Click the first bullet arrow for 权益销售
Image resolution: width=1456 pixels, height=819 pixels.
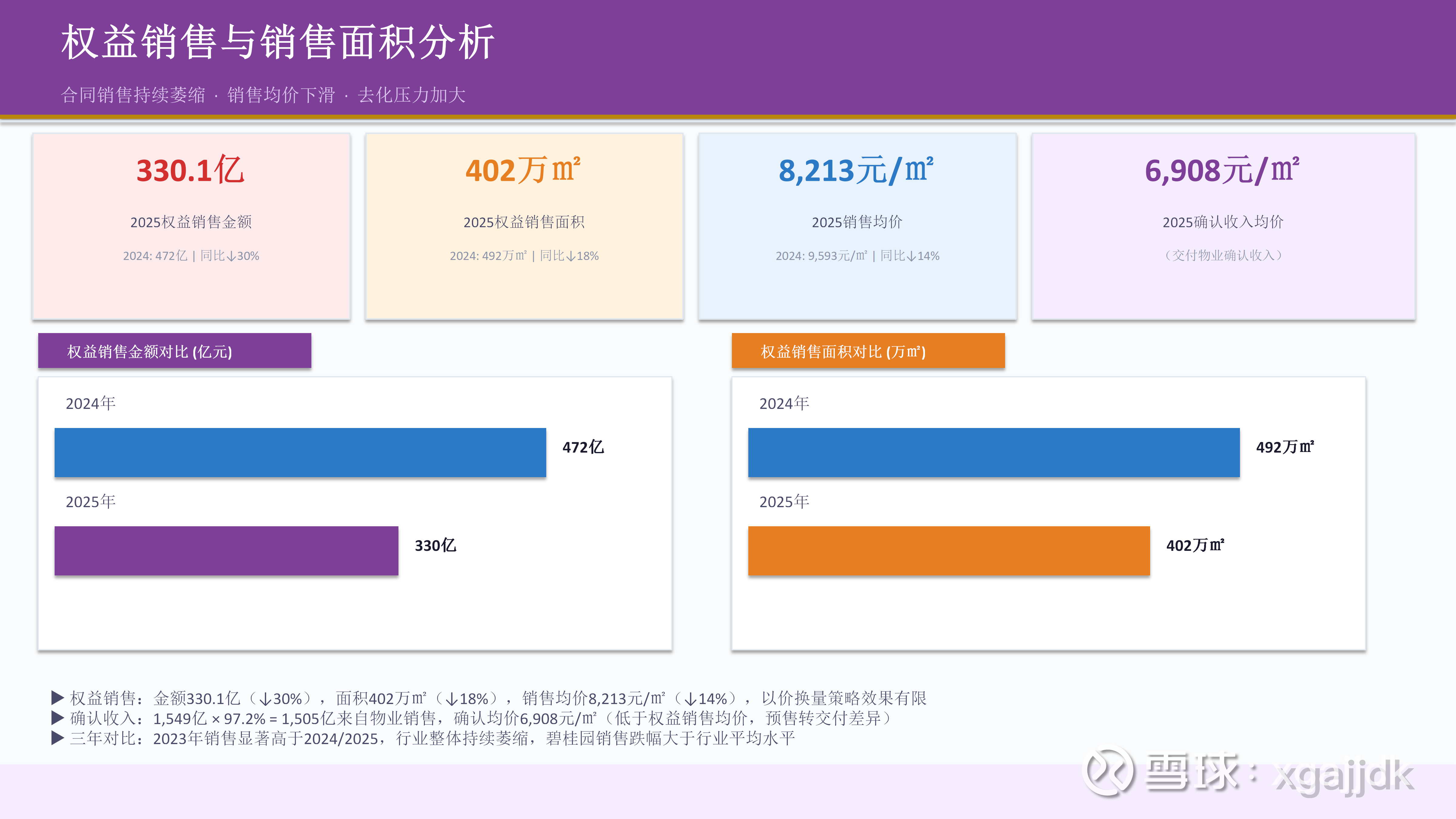[x=57, y=698]
